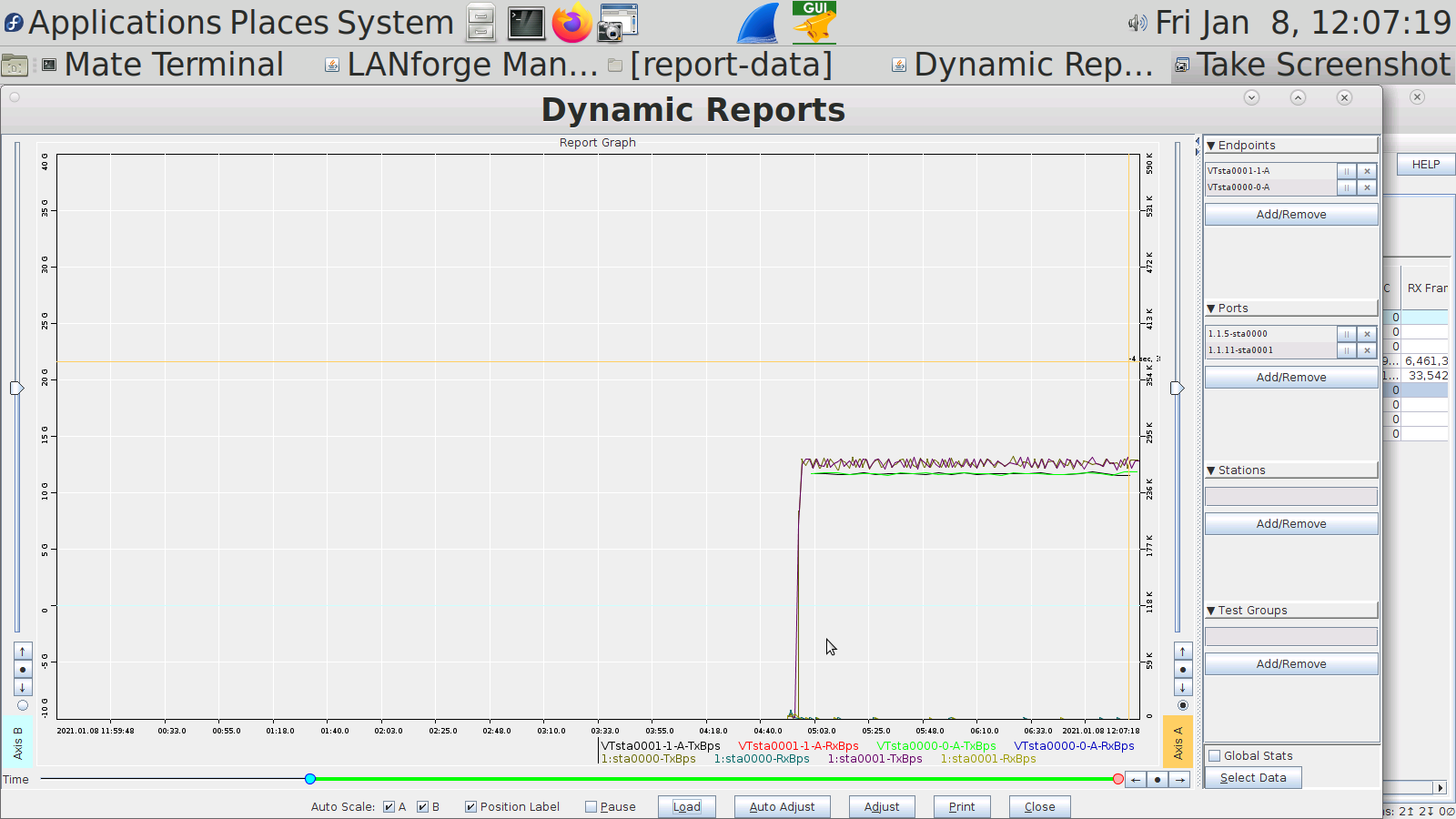Collapse the Endpoints section
The height and width of the screenshot is (819, 1456).
tap(1211, 146)
